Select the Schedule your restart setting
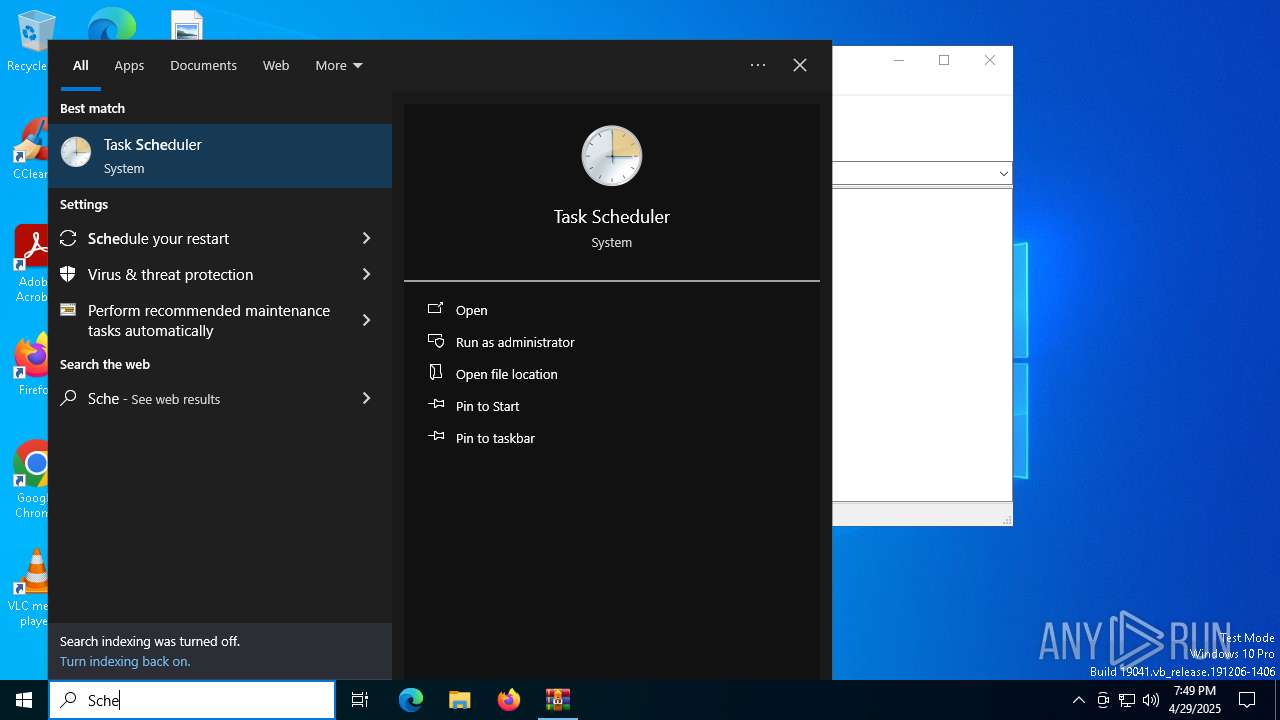 click(220, 238)
